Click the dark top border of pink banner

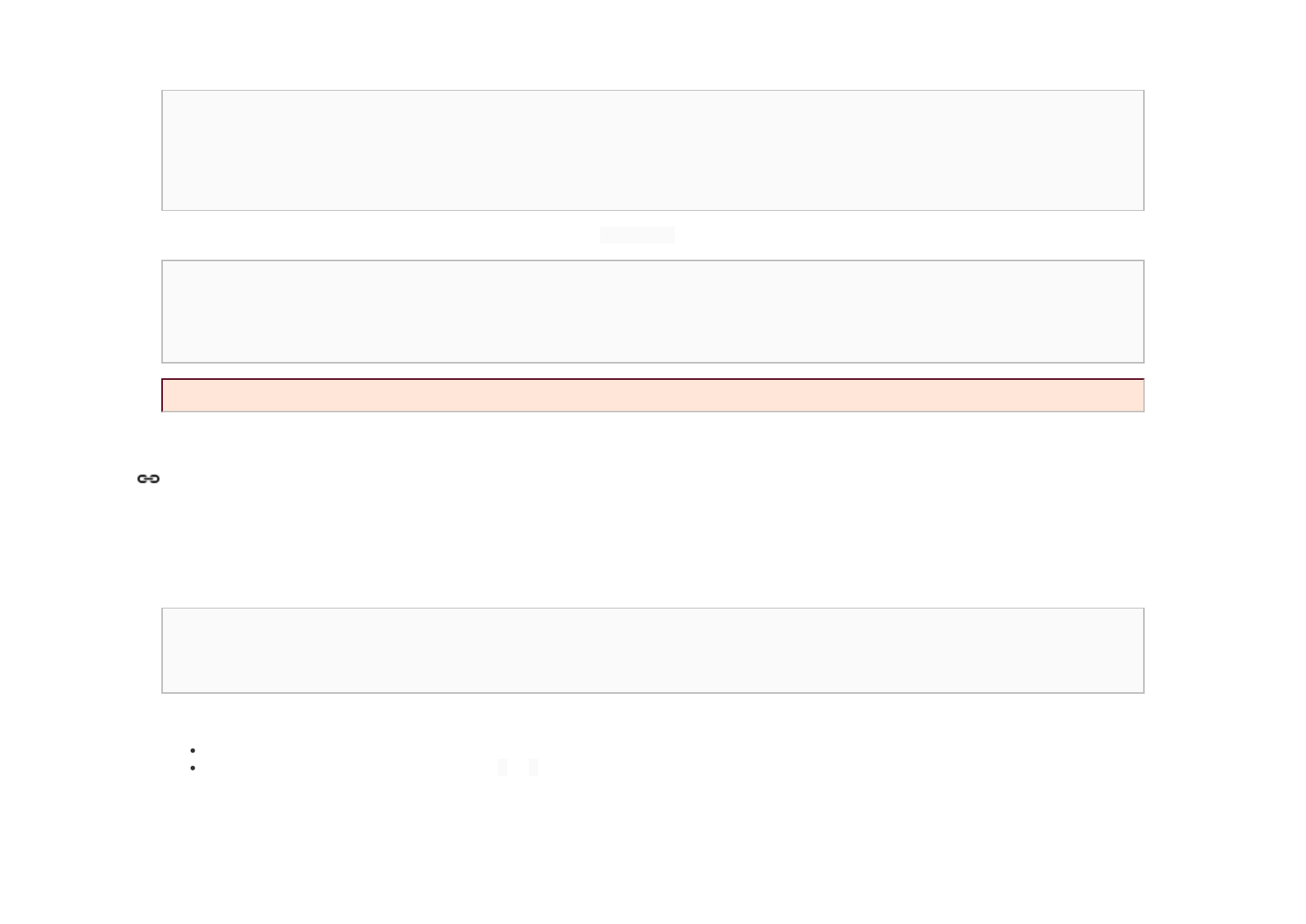[x=653, y=379]
